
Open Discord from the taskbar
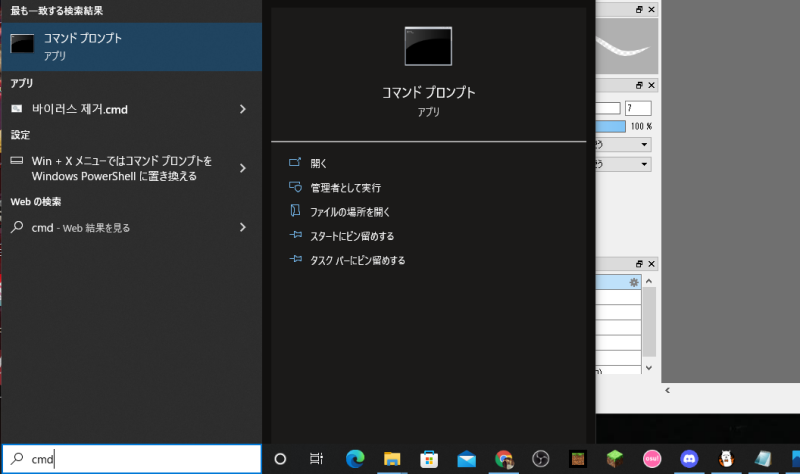coord(689,459)
